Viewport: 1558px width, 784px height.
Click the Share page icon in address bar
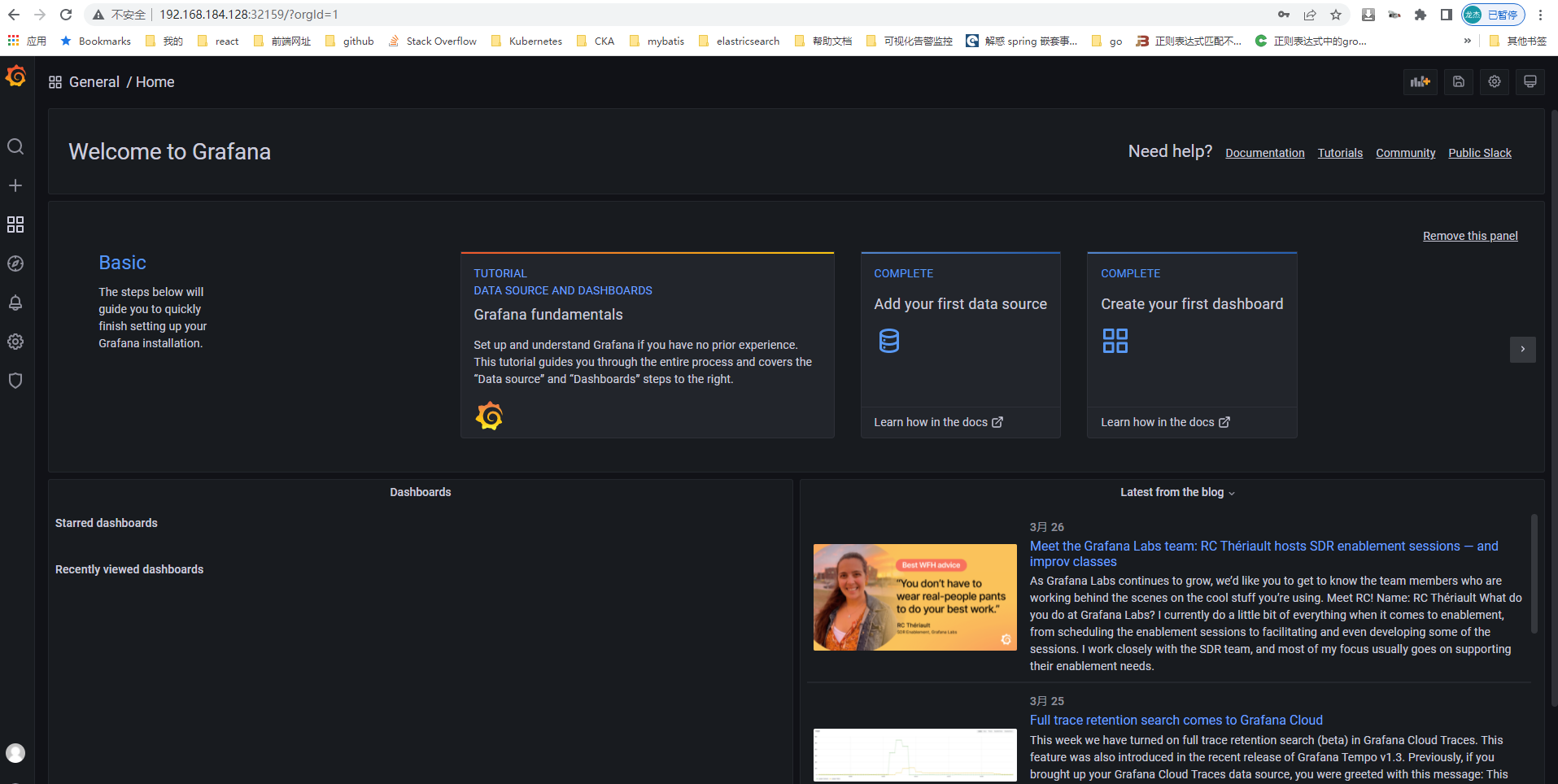click(1310, 15)
